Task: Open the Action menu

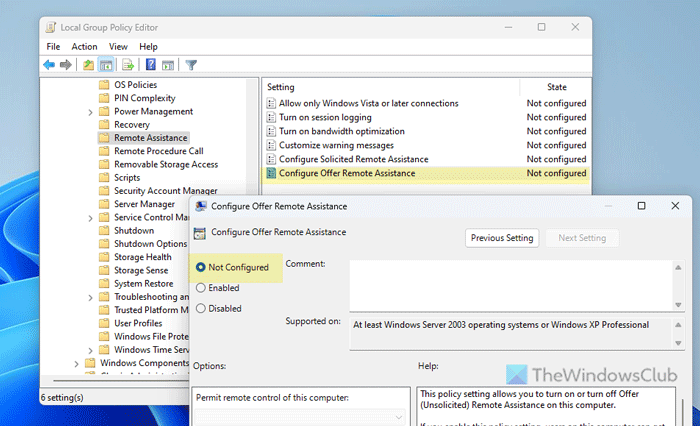Action: 84,46
